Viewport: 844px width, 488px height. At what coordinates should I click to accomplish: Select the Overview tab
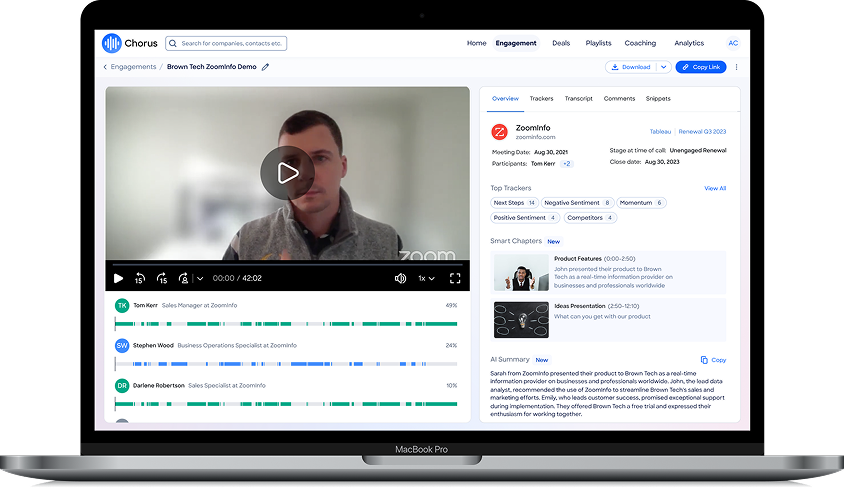(505, 98)
